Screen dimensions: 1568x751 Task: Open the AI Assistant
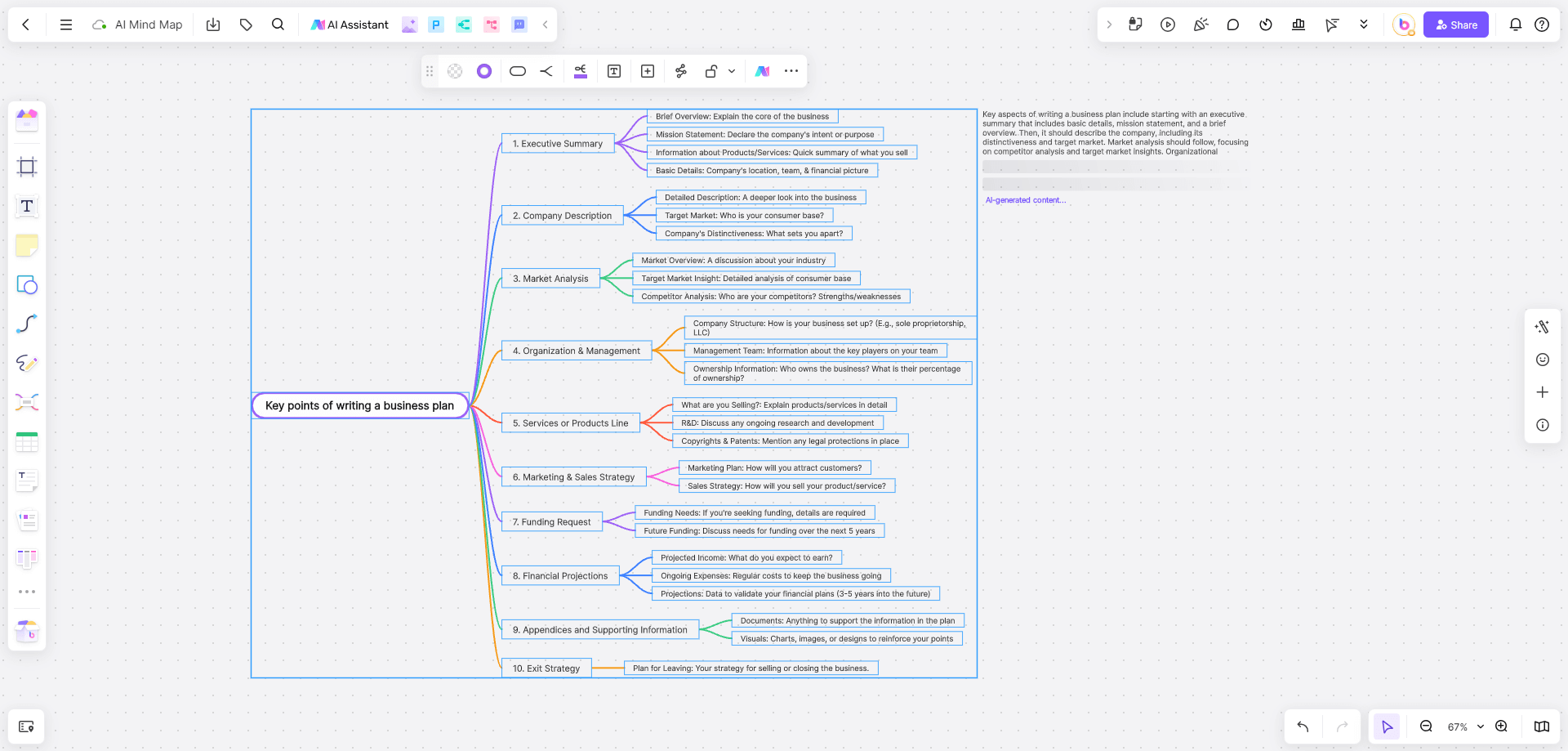tap(350, 25)
